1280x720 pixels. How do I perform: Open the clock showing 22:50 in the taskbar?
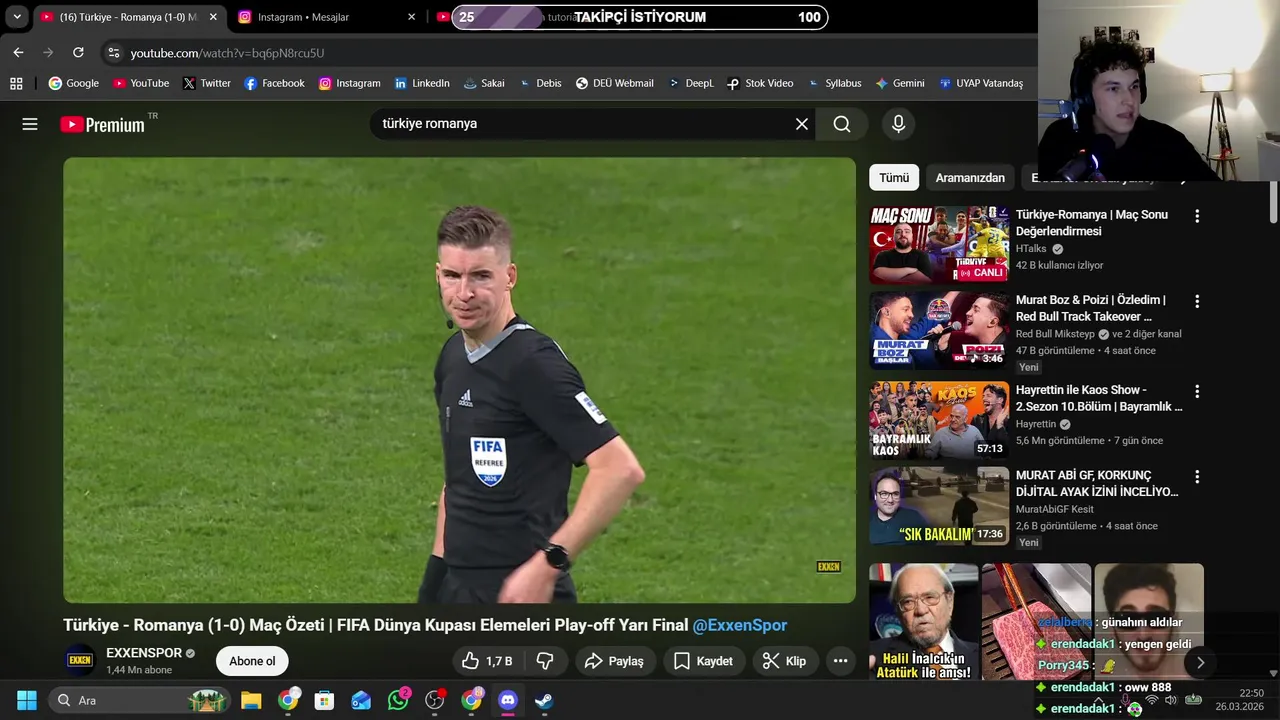pyautogui.click(x=1239, y=700)
